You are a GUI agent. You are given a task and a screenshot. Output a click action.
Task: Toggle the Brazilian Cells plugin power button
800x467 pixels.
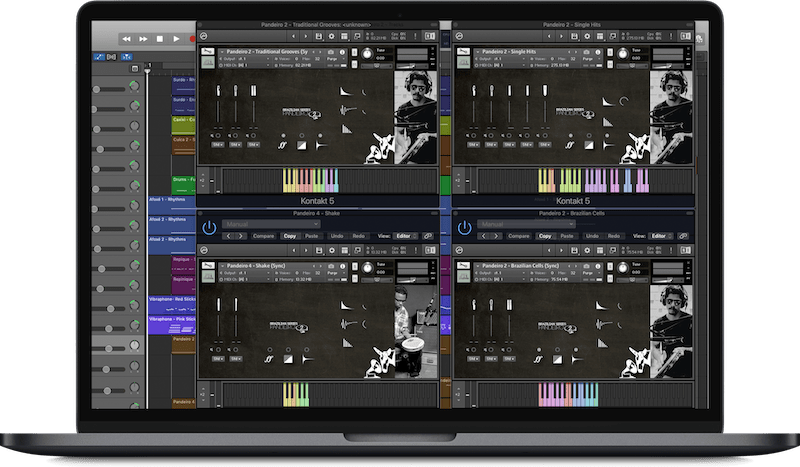pos(464,228)
